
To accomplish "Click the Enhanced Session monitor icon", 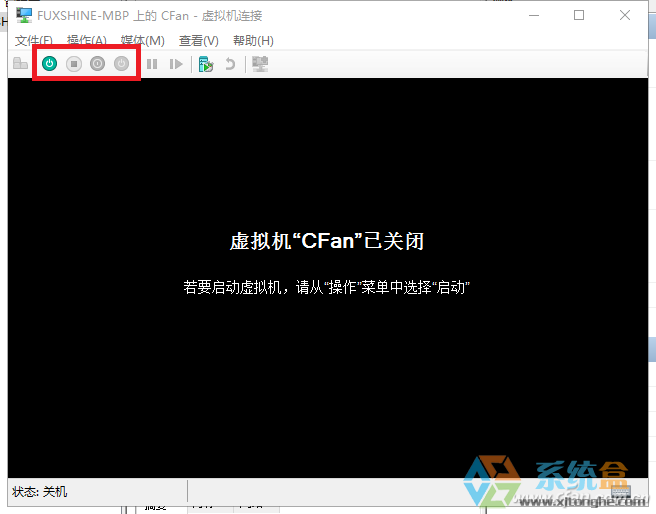I will pos(260,64).
